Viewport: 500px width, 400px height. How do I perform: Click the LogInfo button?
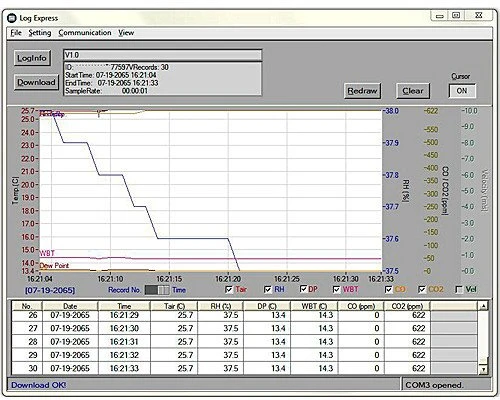[x=32, y=58]
